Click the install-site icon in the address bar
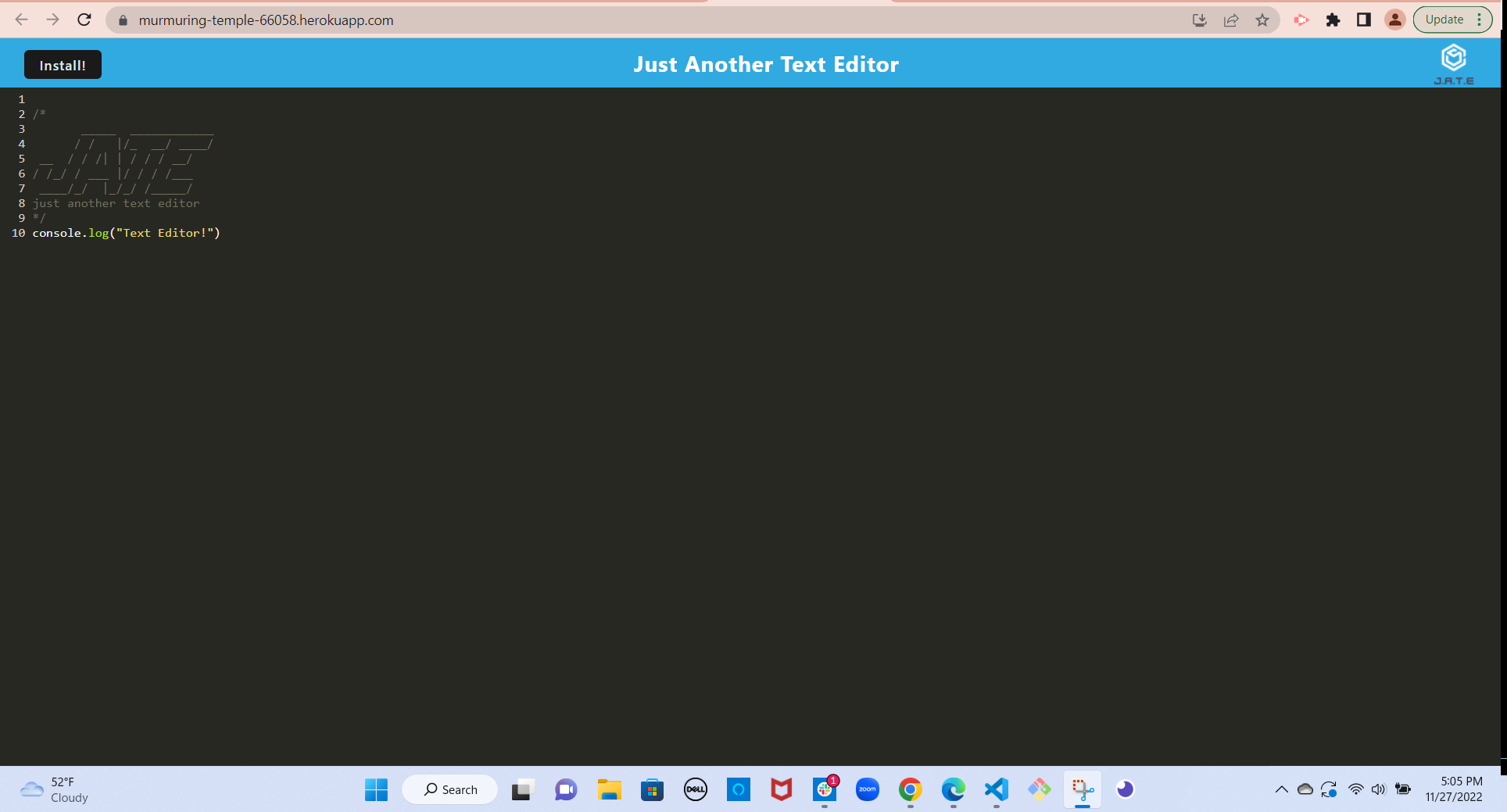Viewport: 1507px width, 812px height. [x=1199, y=20]
